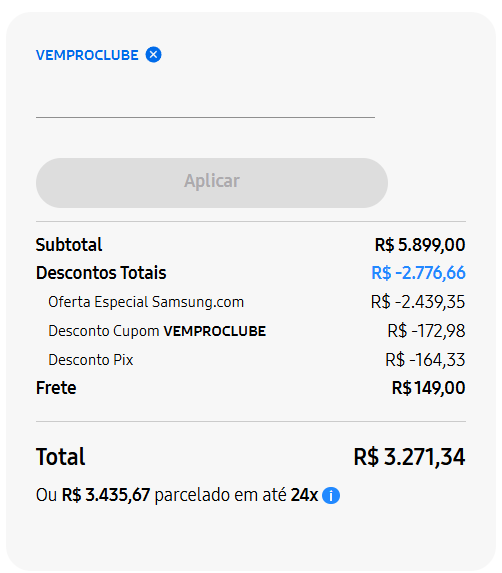Viewport: 502px width, 573px height.
Task: Click the shipping cost R$ 149,00
Action: [428, 388]
